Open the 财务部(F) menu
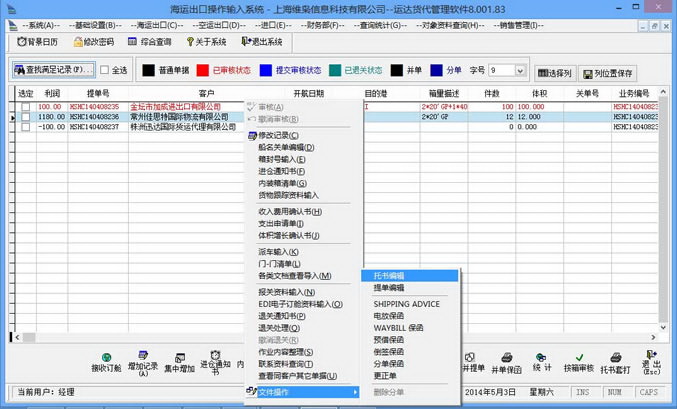This screenshot has height=409, width=677. pos(323,25)
